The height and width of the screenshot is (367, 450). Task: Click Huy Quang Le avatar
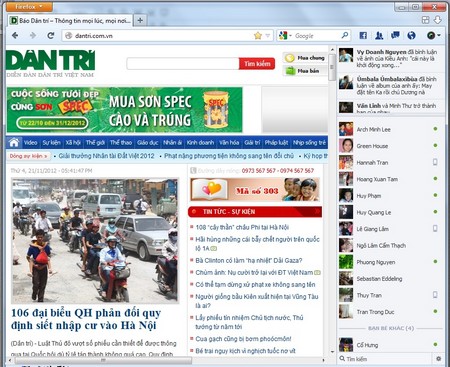point(346,212)
